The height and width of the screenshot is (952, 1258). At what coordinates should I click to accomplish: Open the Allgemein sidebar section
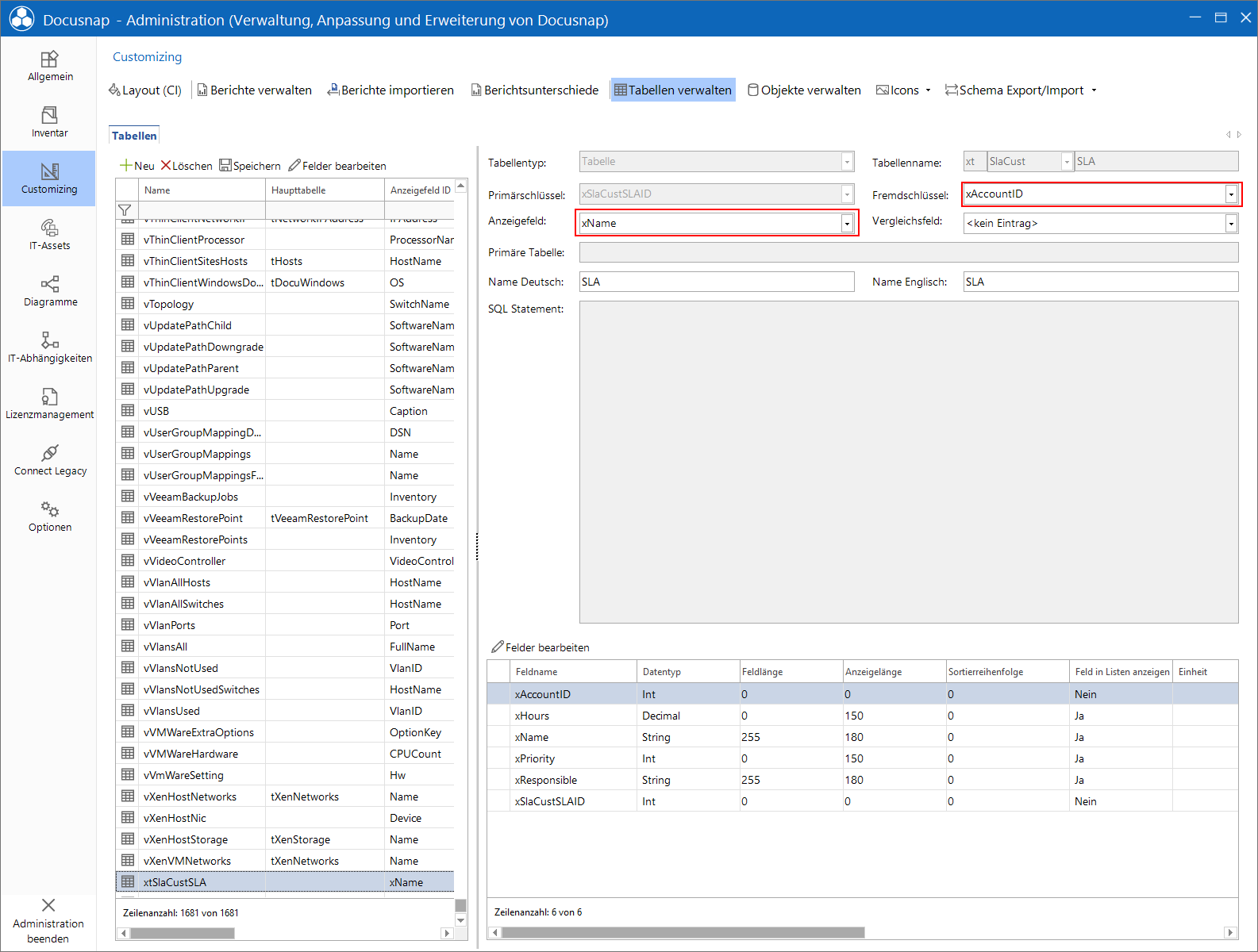point(49,67)
